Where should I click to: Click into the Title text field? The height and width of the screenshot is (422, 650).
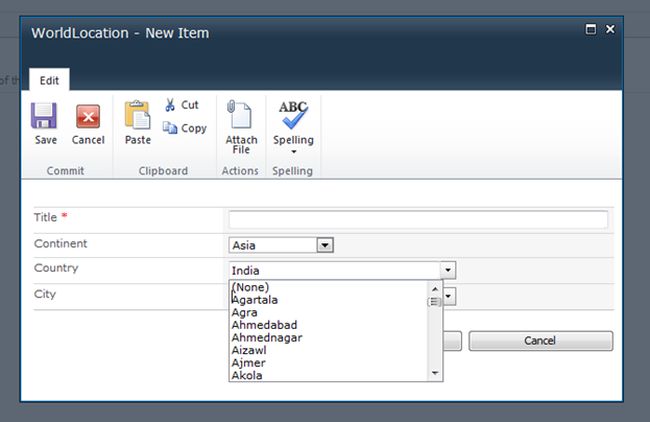click(x=418, y=219)
